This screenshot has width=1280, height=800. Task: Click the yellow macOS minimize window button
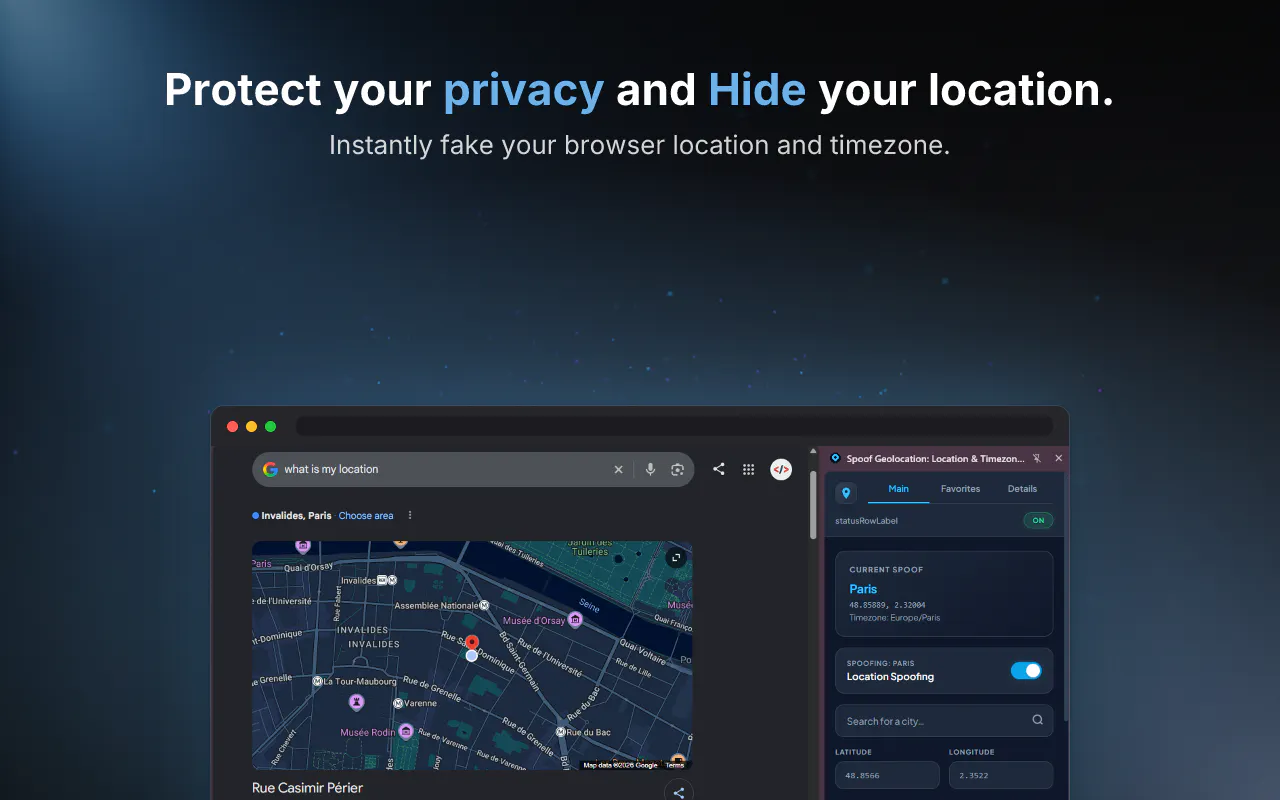(251, 426)
